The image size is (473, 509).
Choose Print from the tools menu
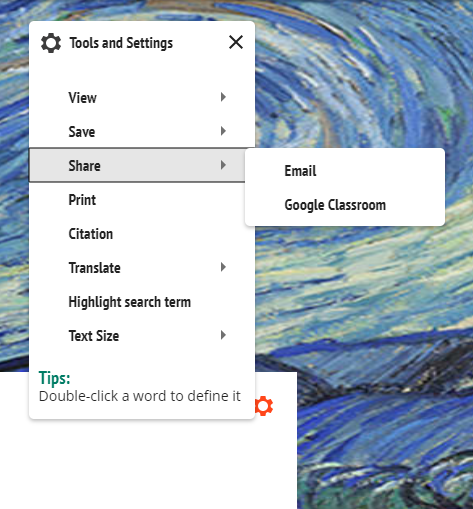[x=142, y=200]
